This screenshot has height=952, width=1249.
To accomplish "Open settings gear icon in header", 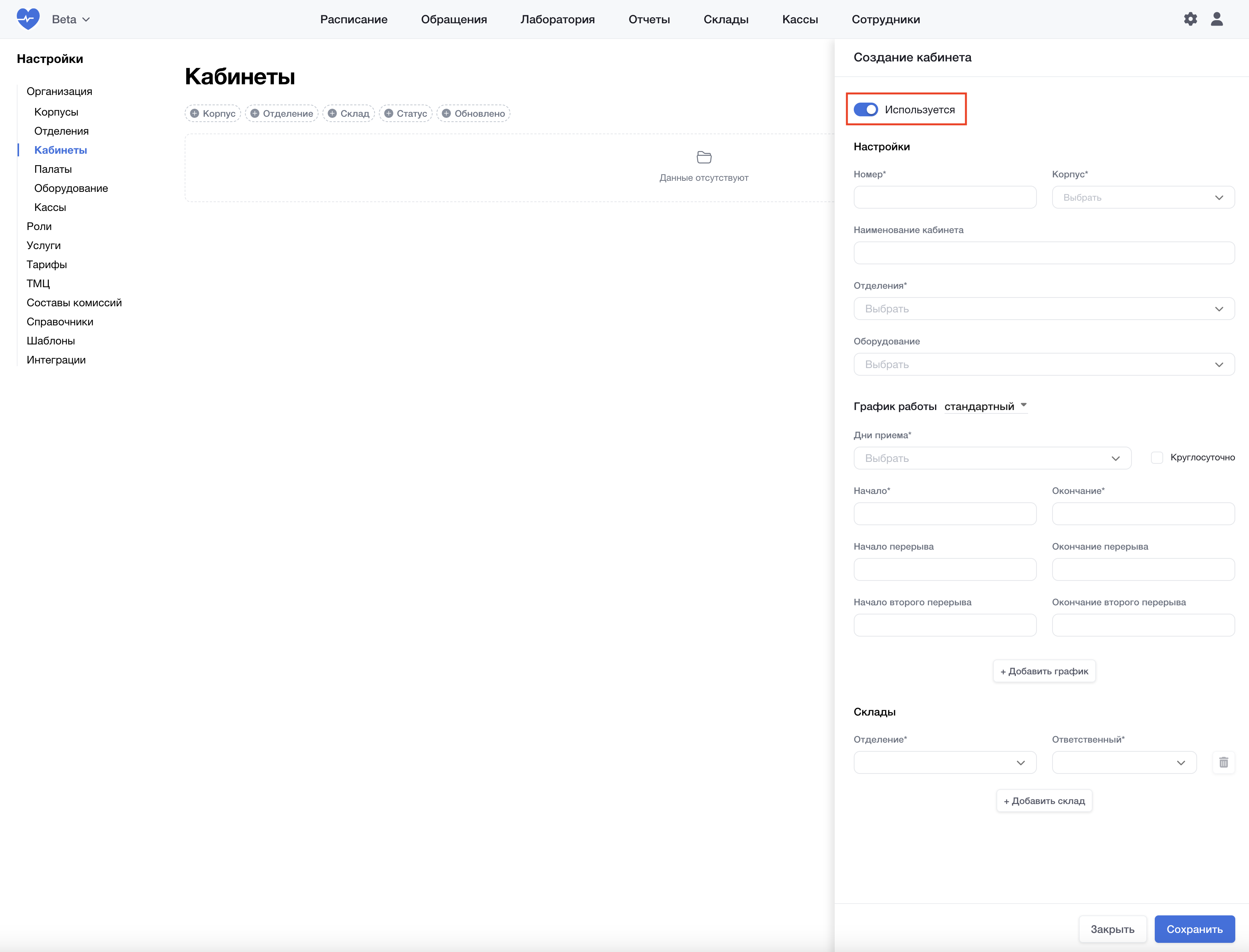I will tap(1190, 19).
